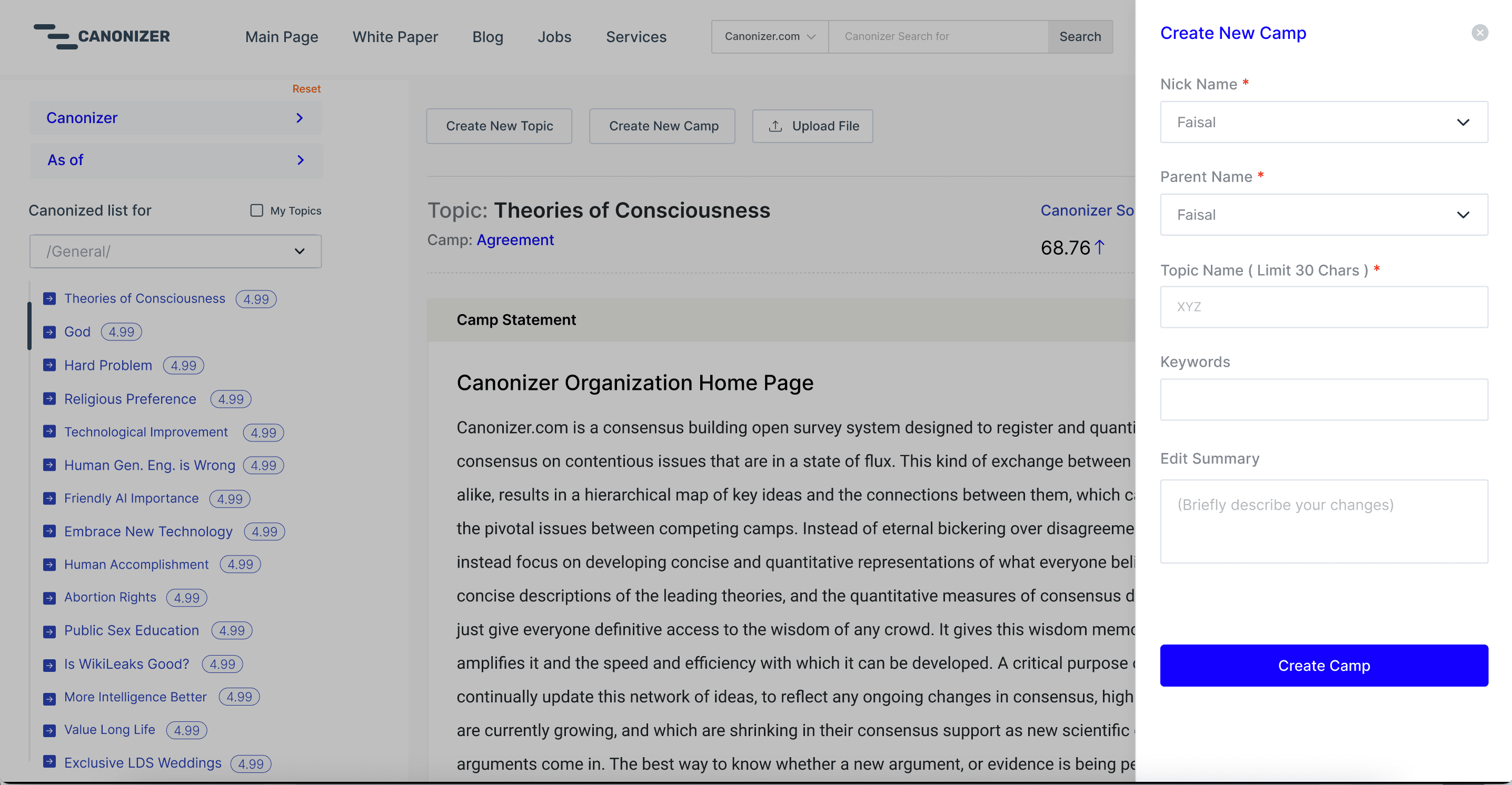1512x785 pixels.
Task: Click the topic list scrollbar thumb
Action: pos(29,326)
